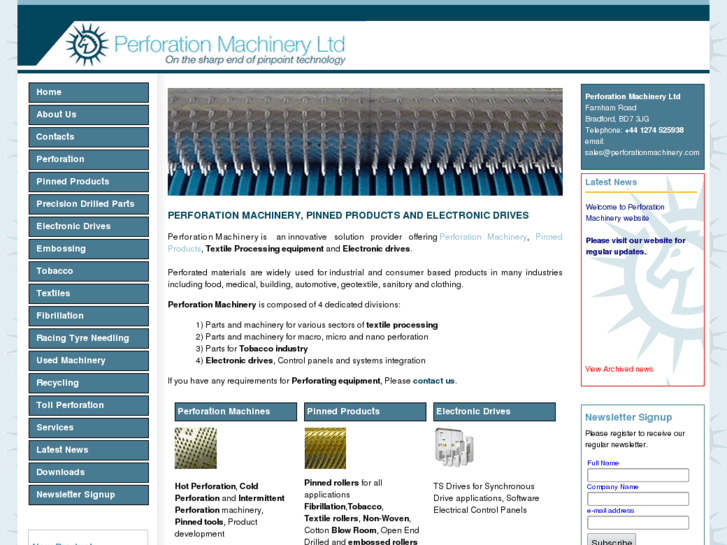727x545 pixels.
Task: Click the e-mail address input box
Action: click(638, 523)
